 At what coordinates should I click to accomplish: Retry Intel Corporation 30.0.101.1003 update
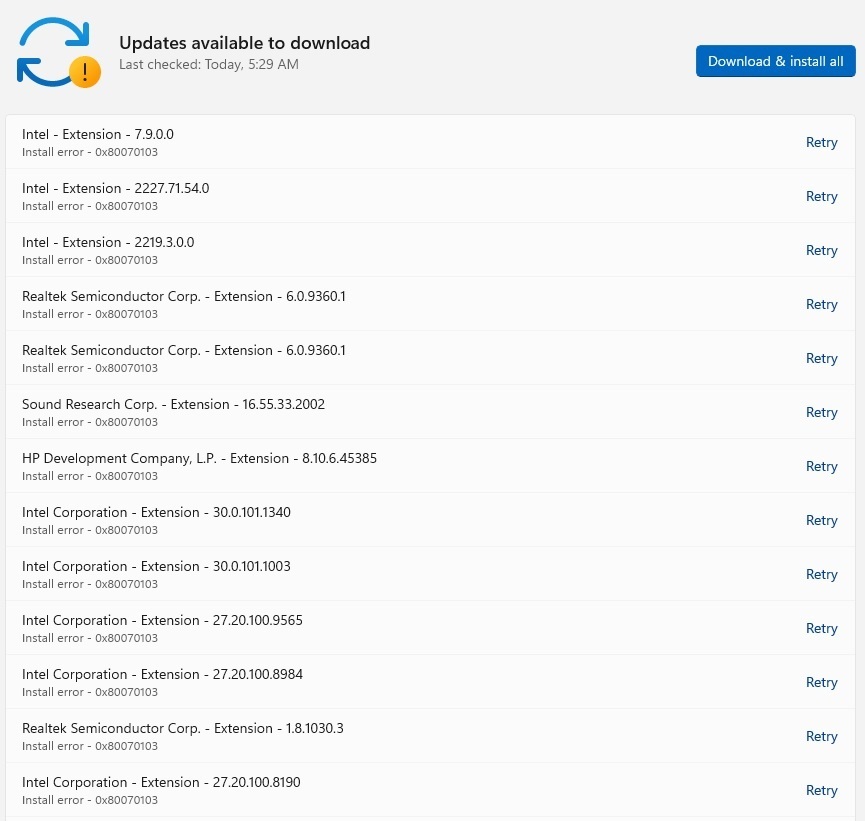pyautogui.click(x=821, y=575)
